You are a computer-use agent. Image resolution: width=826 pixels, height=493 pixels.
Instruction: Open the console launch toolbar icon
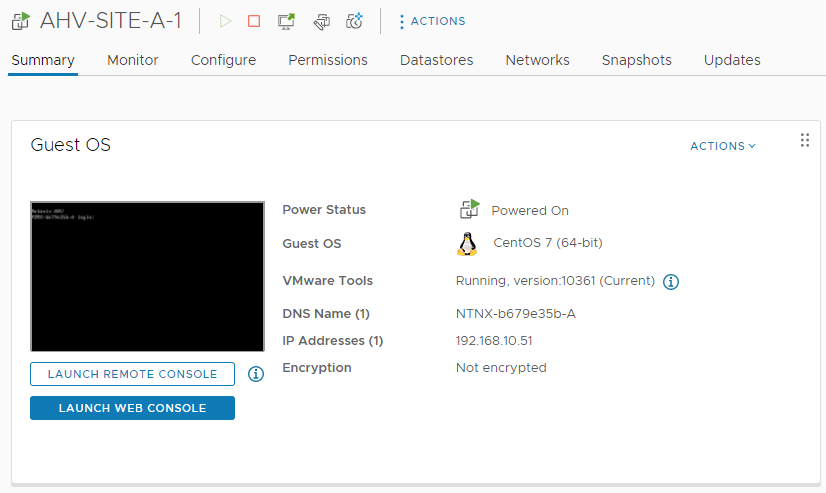point(286,21)
